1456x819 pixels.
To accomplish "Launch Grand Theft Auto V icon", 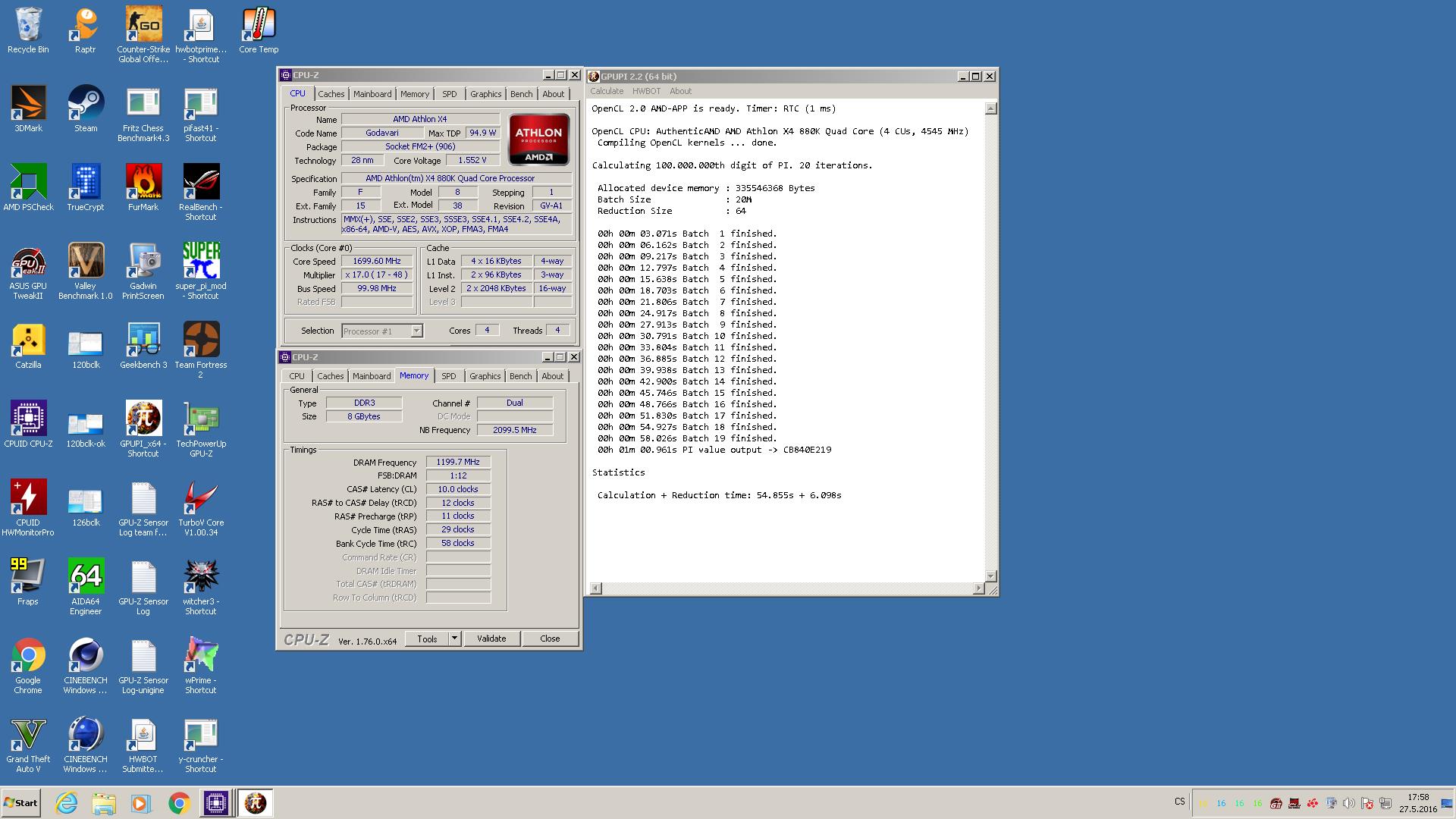I will point(28,745).
